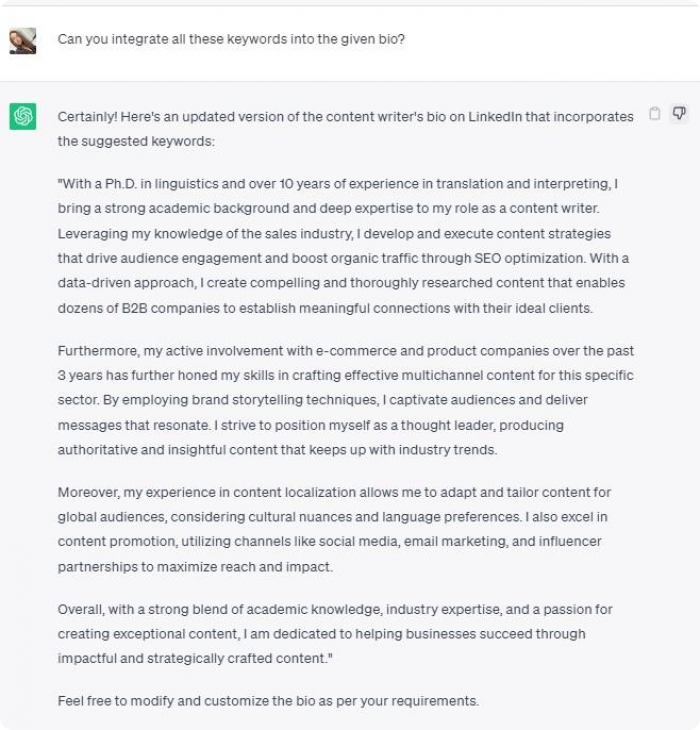Viewport: 700px width, 730px height.
Task: Click the paragraph beginning with 'Furthermore, my active involvement'
Action: pos(345,400)
